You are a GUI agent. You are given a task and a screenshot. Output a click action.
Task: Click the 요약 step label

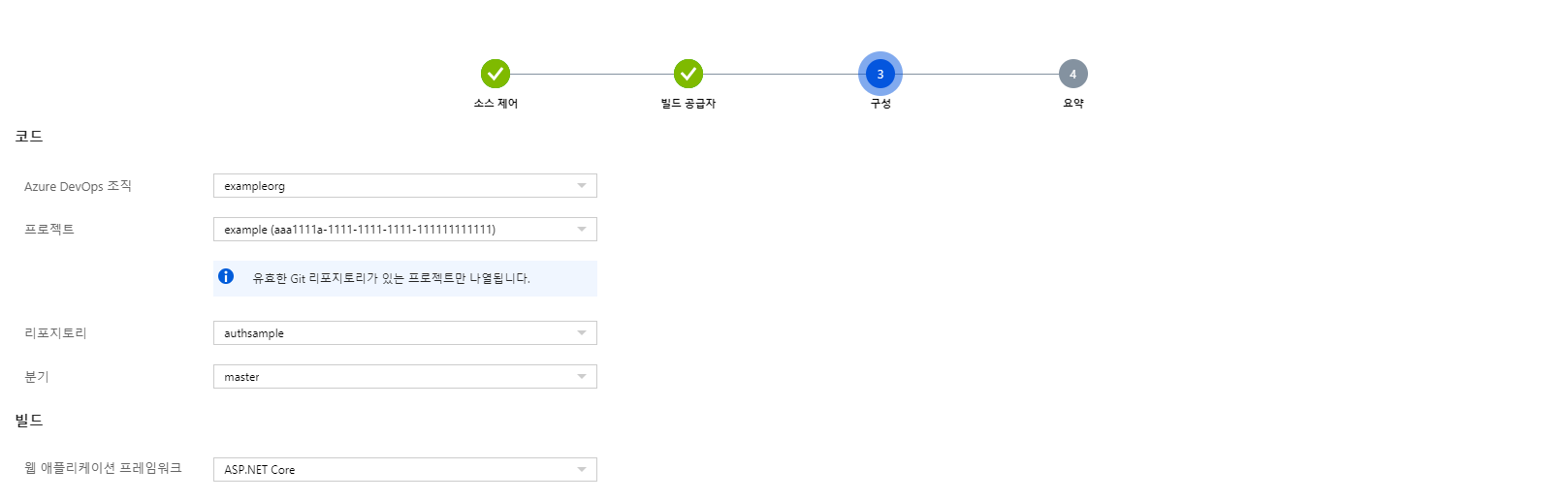coord(1072,104)
